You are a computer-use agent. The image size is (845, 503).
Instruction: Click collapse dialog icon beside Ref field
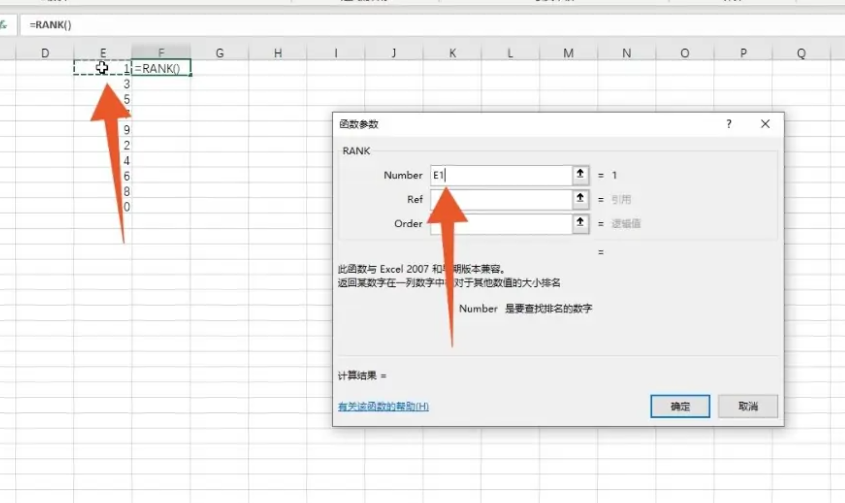580,199
